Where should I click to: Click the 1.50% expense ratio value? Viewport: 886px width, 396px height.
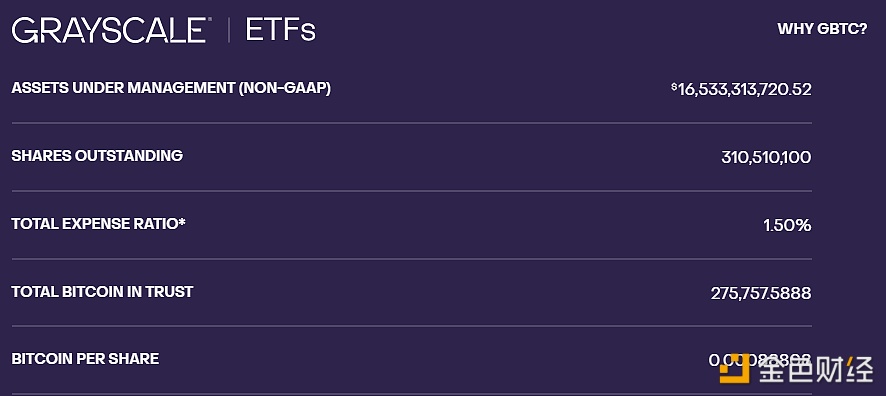(787, 225)
